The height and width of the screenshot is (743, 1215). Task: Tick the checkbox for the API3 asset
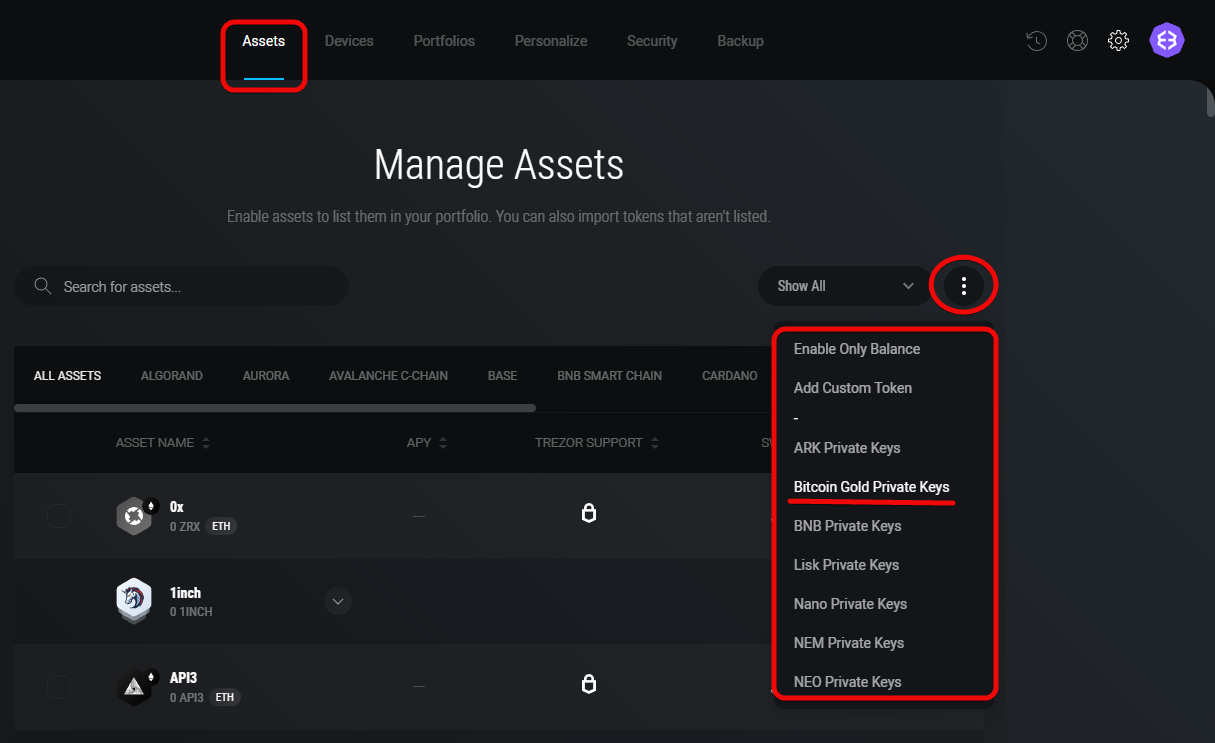point(59,687)
